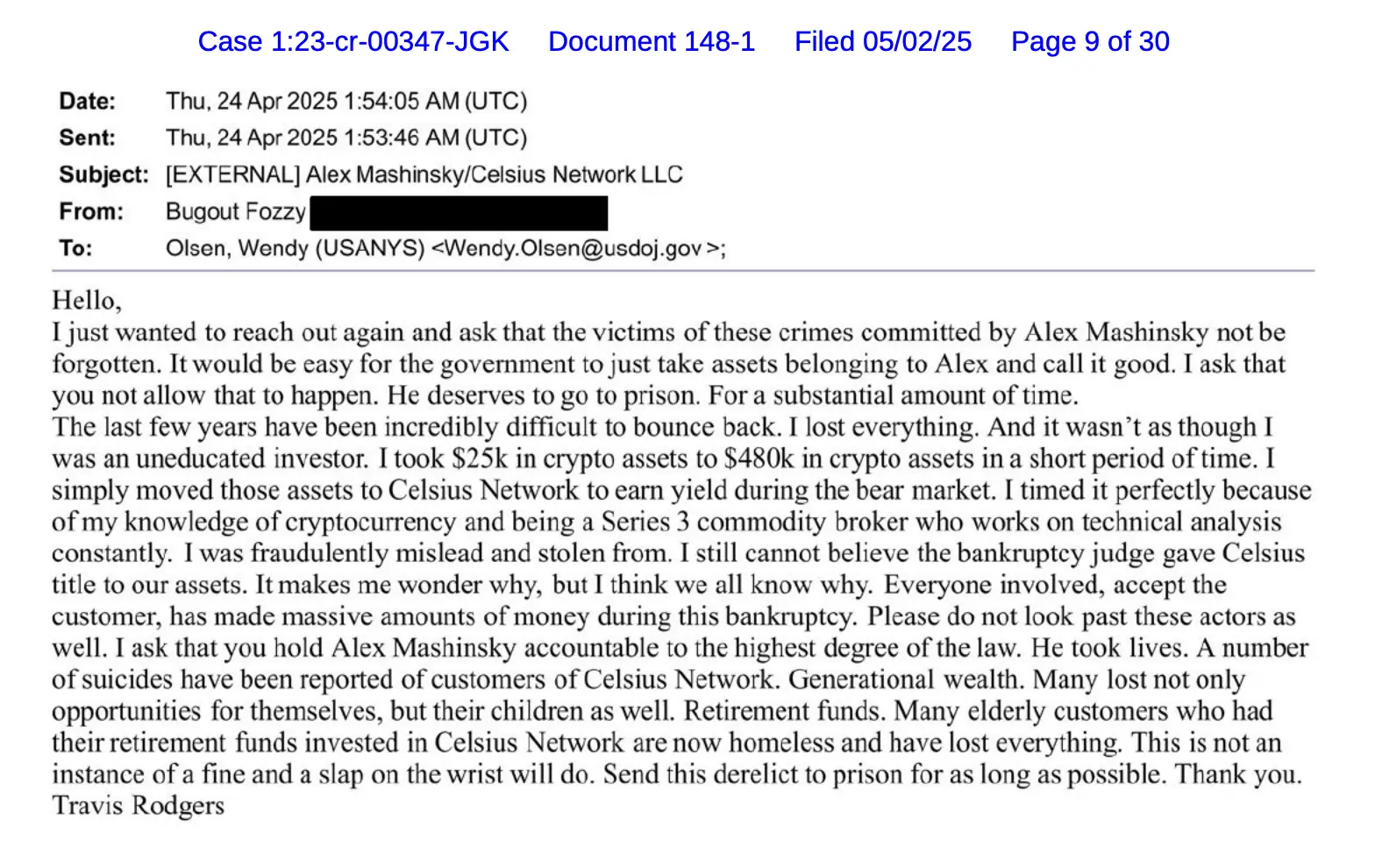Click the Sent value ending 1:53:46 AM
The width and height of the screenshot is (1375, 868).
(x=346, y=138)
